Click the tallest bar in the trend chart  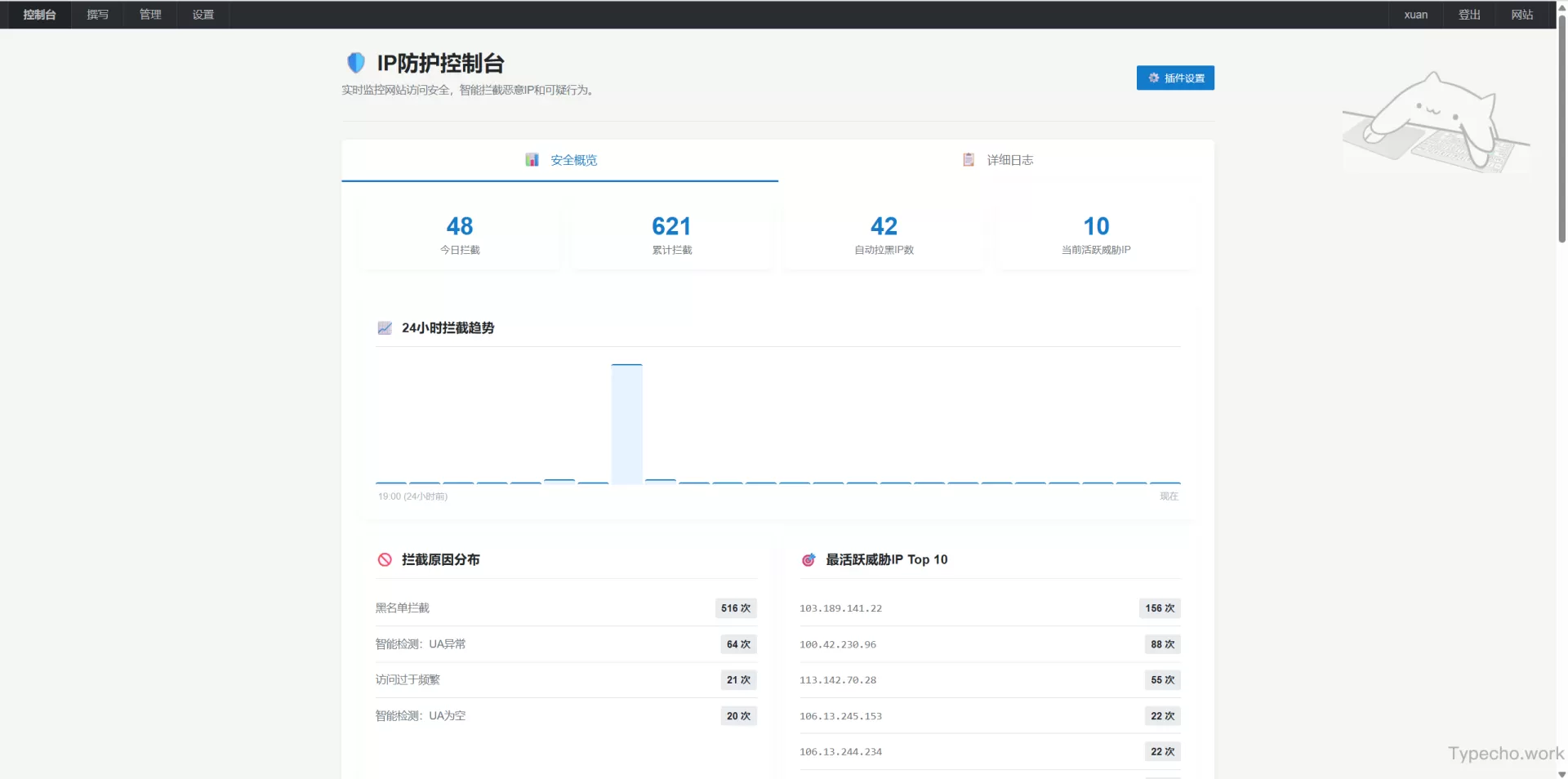[x=626, y=424]
